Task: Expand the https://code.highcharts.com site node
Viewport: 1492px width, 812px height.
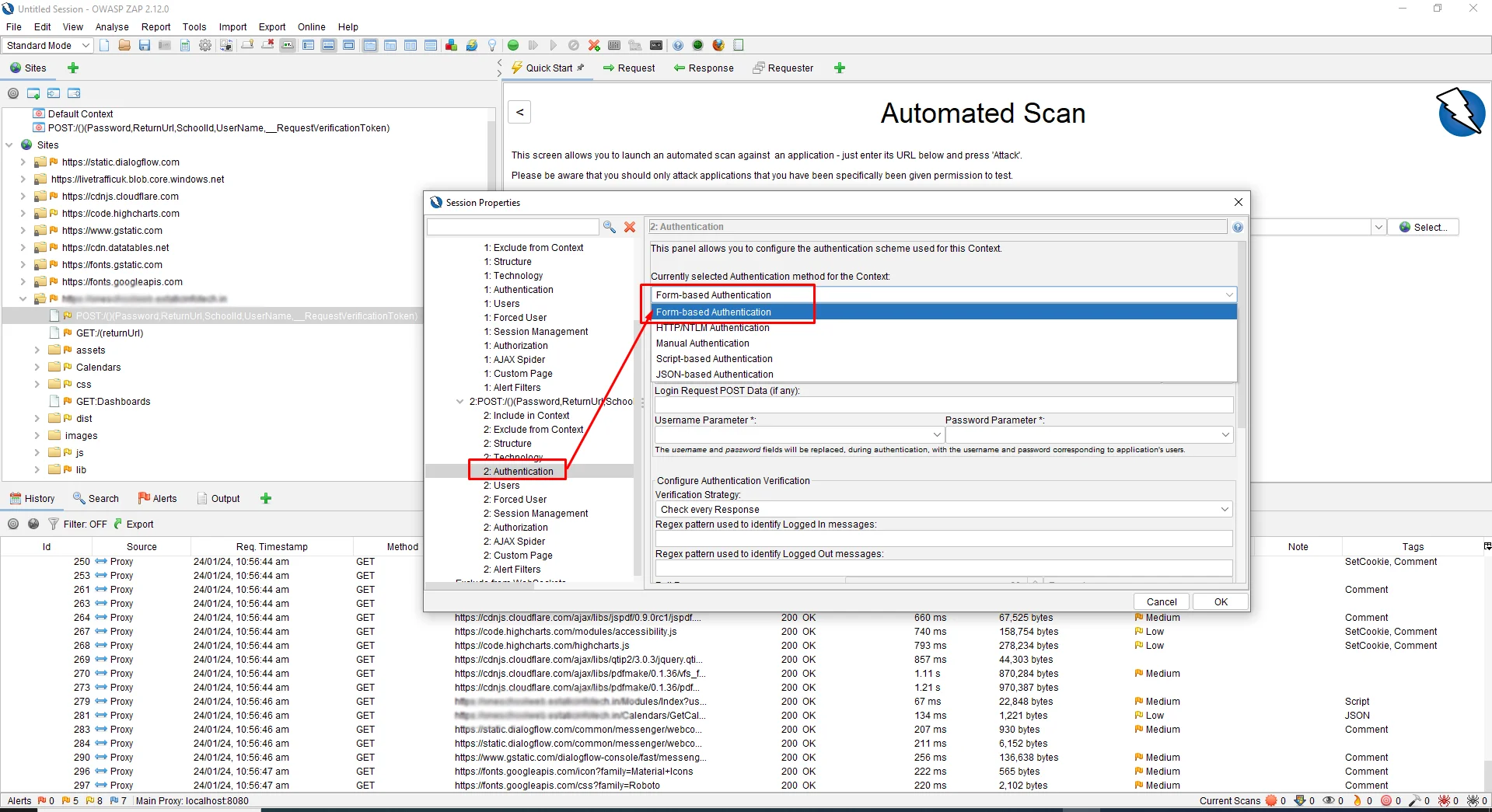Action: click(x=23, y=213)
